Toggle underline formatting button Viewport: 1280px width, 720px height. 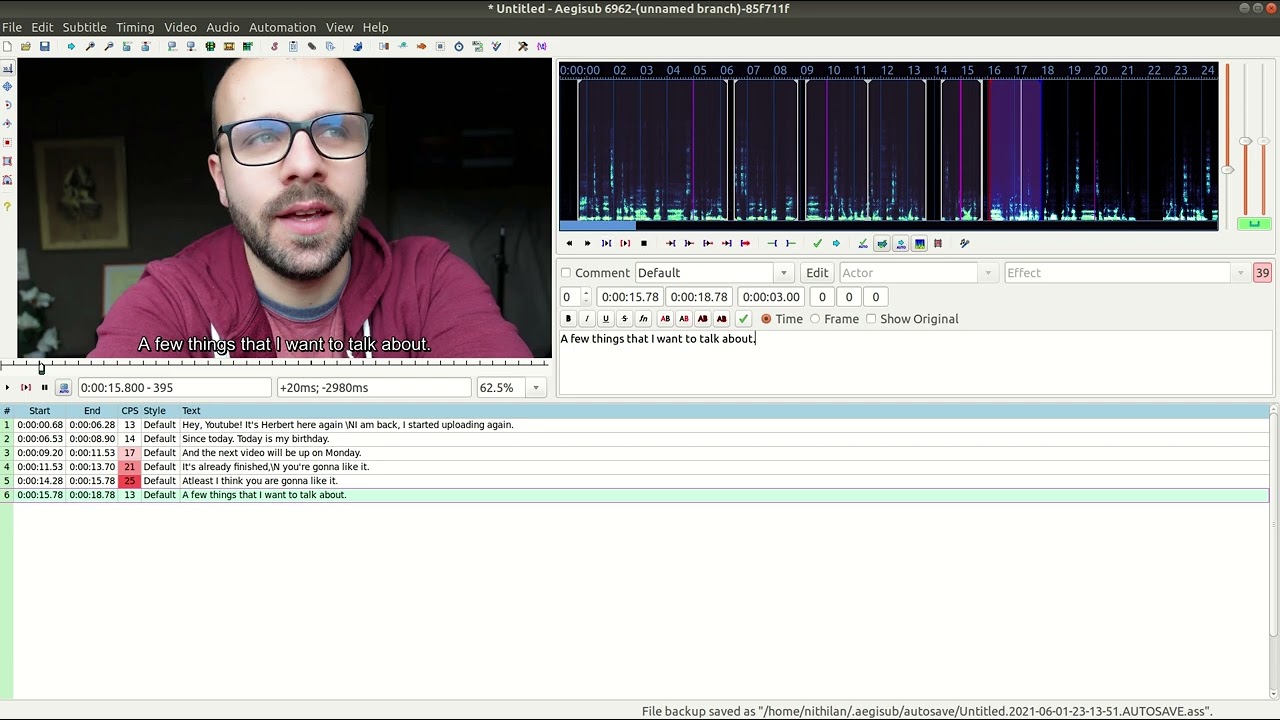(x=605, y=319)
